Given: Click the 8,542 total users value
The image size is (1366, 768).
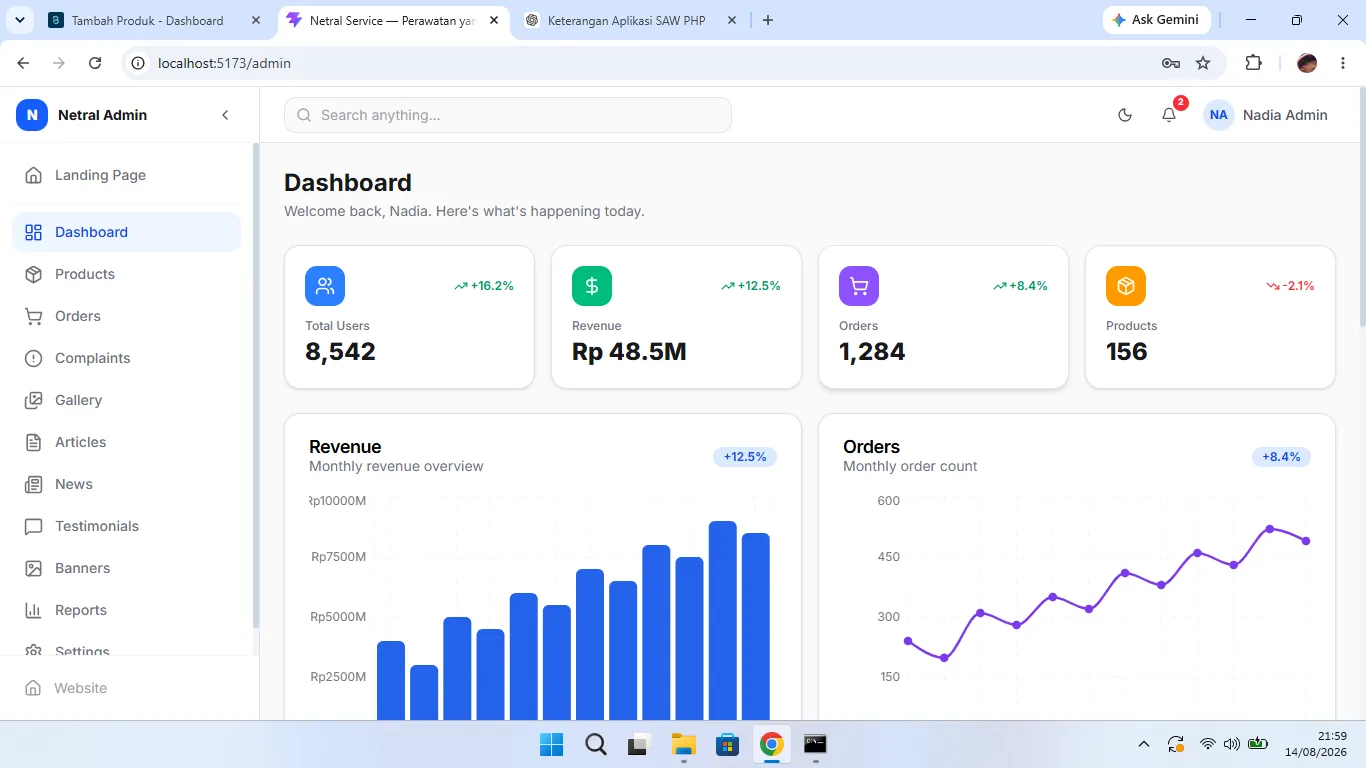Looking at the screenshot, I should coord(340,352).
